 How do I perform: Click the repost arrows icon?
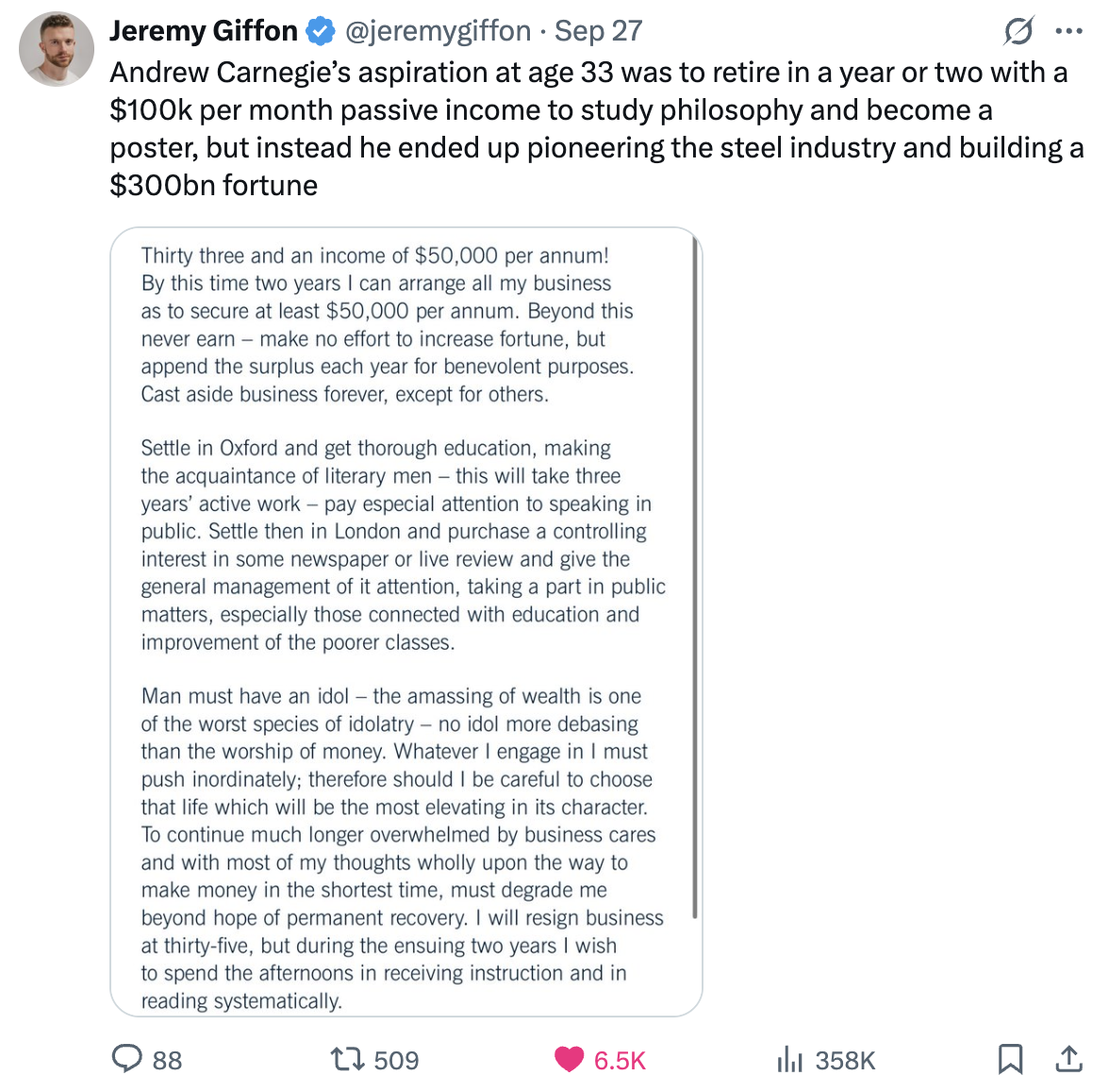pyautogui.click(x=348, y=1059)
